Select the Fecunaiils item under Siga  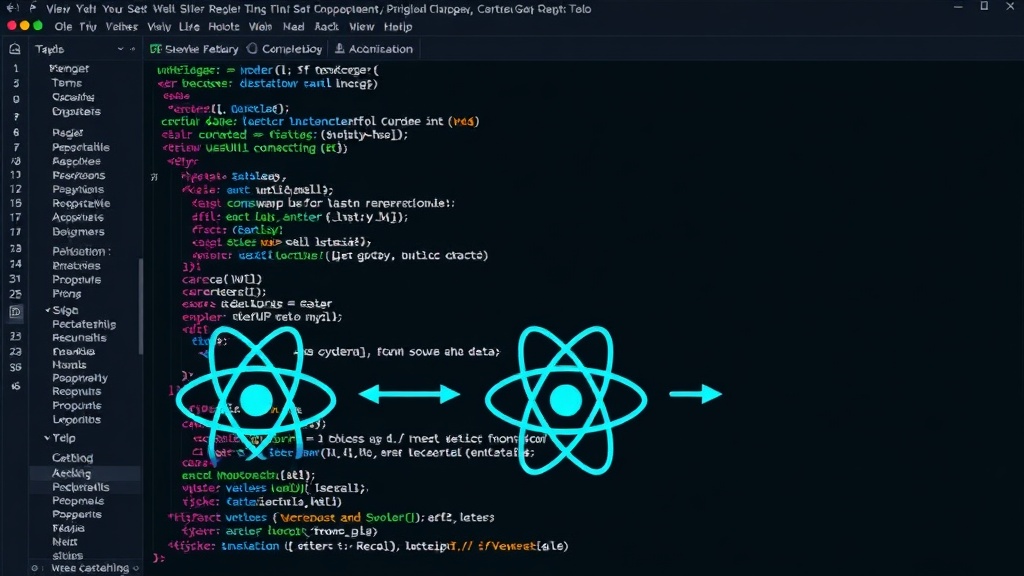click(x=79, y=338)
